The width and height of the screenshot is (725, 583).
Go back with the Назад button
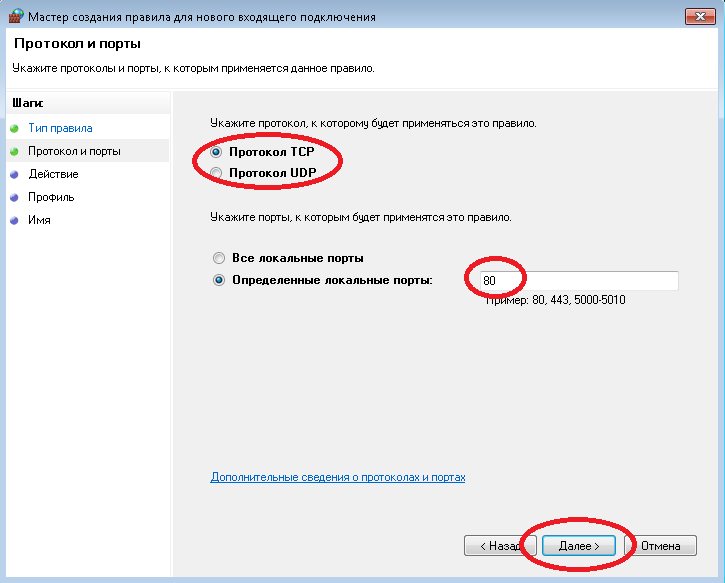500,546
